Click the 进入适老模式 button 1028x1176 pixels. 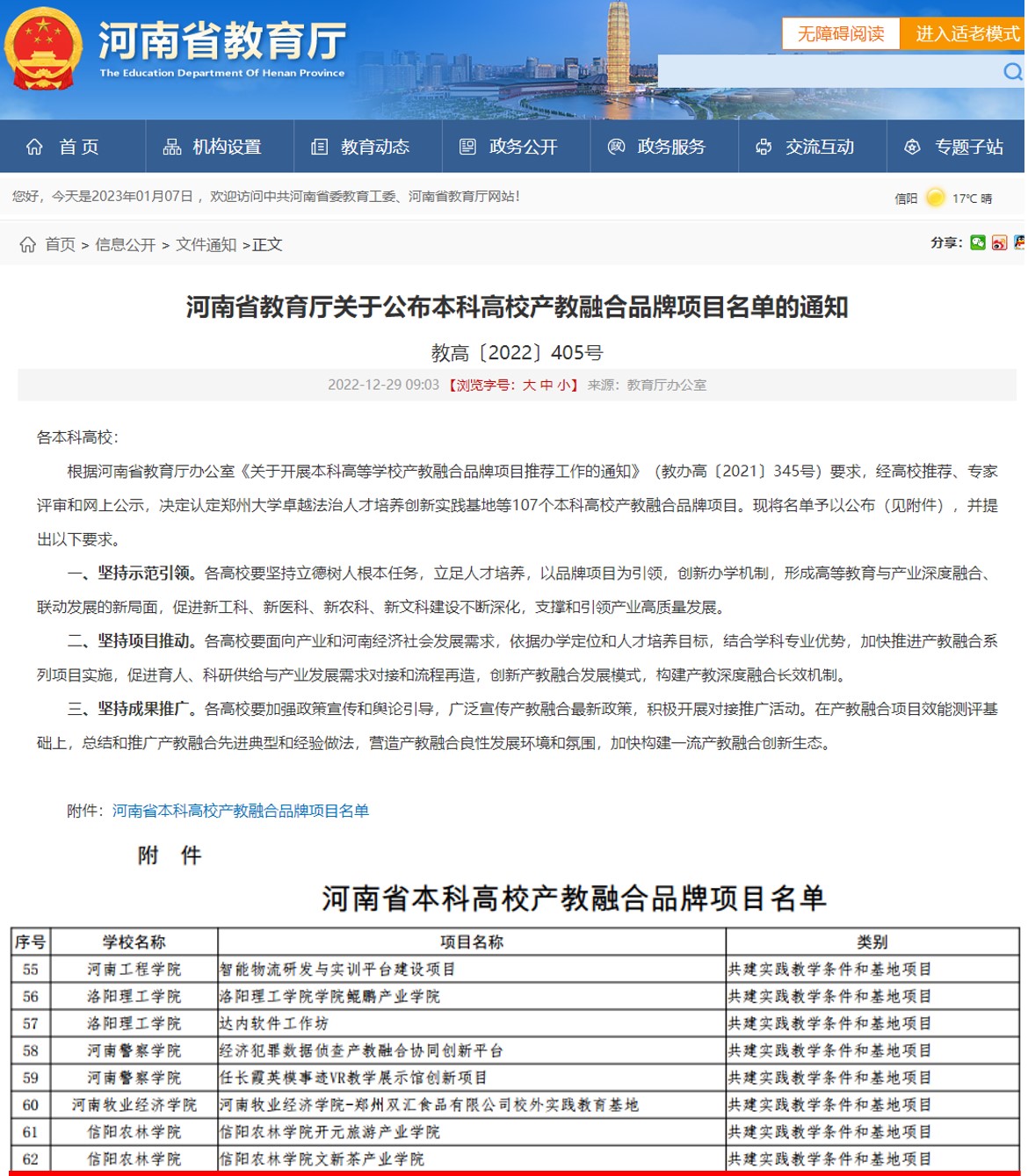966,34
